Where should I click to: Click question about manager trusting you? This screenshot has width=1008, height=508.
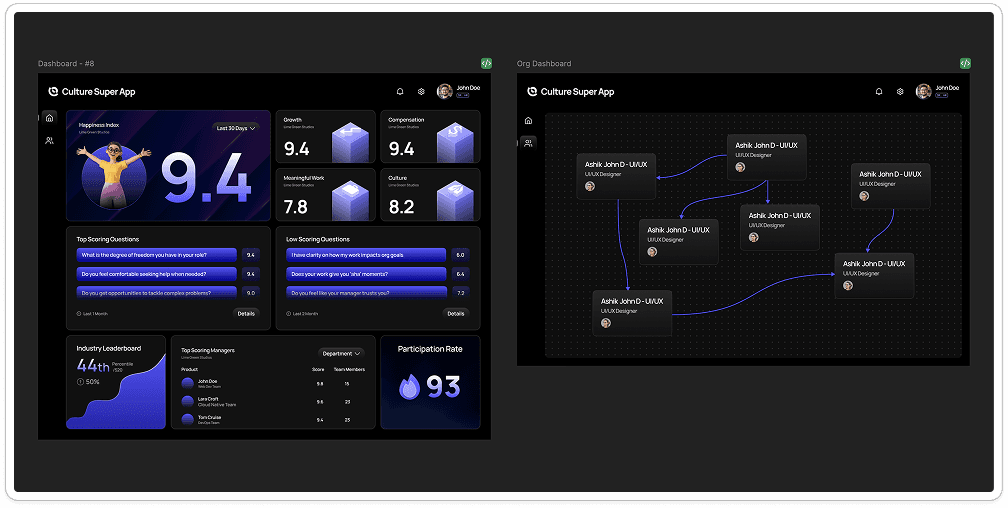[366, 293]
